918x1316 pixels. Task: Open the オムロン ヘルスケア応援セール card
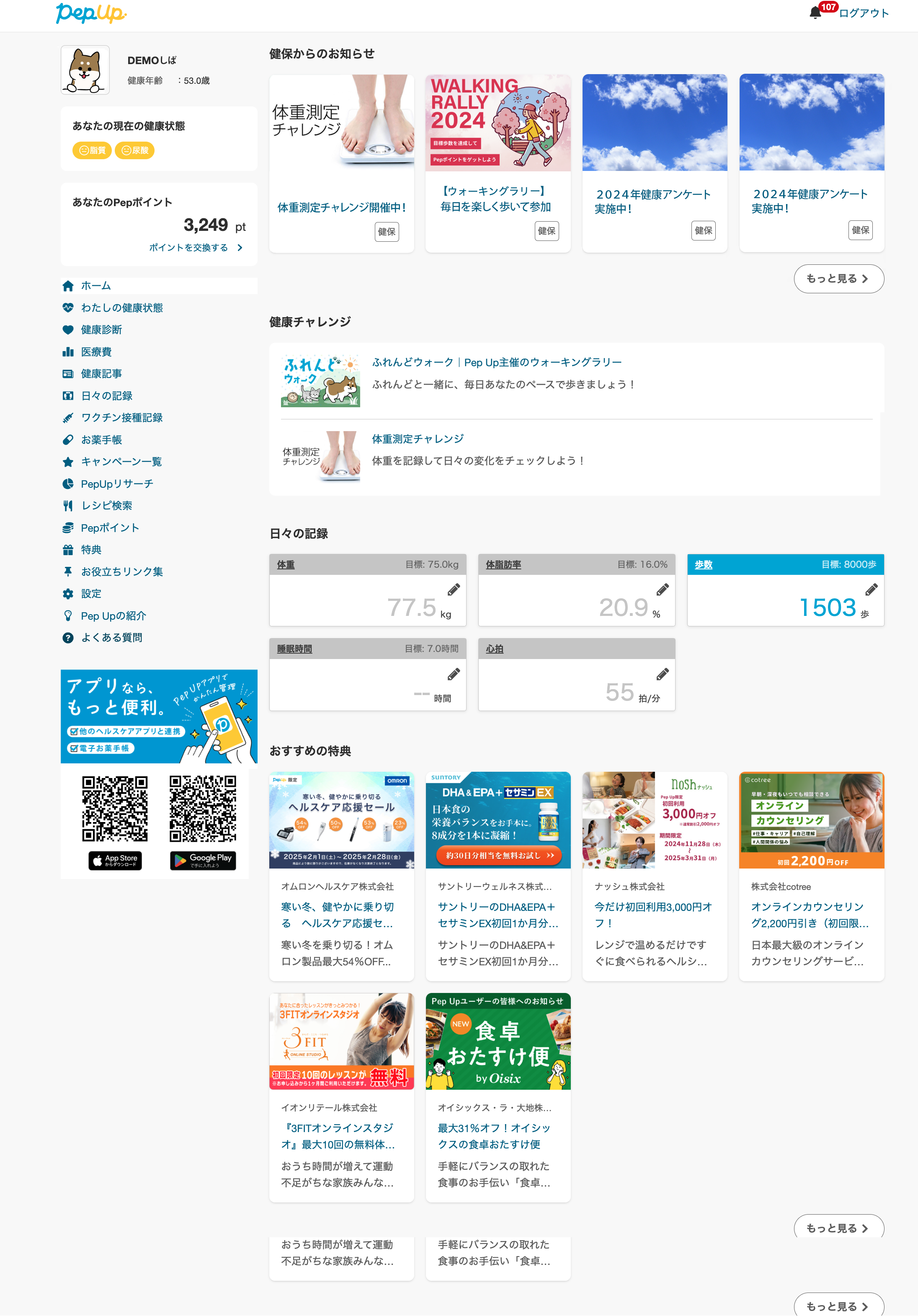pyautogui.click(x=342, y=876)
